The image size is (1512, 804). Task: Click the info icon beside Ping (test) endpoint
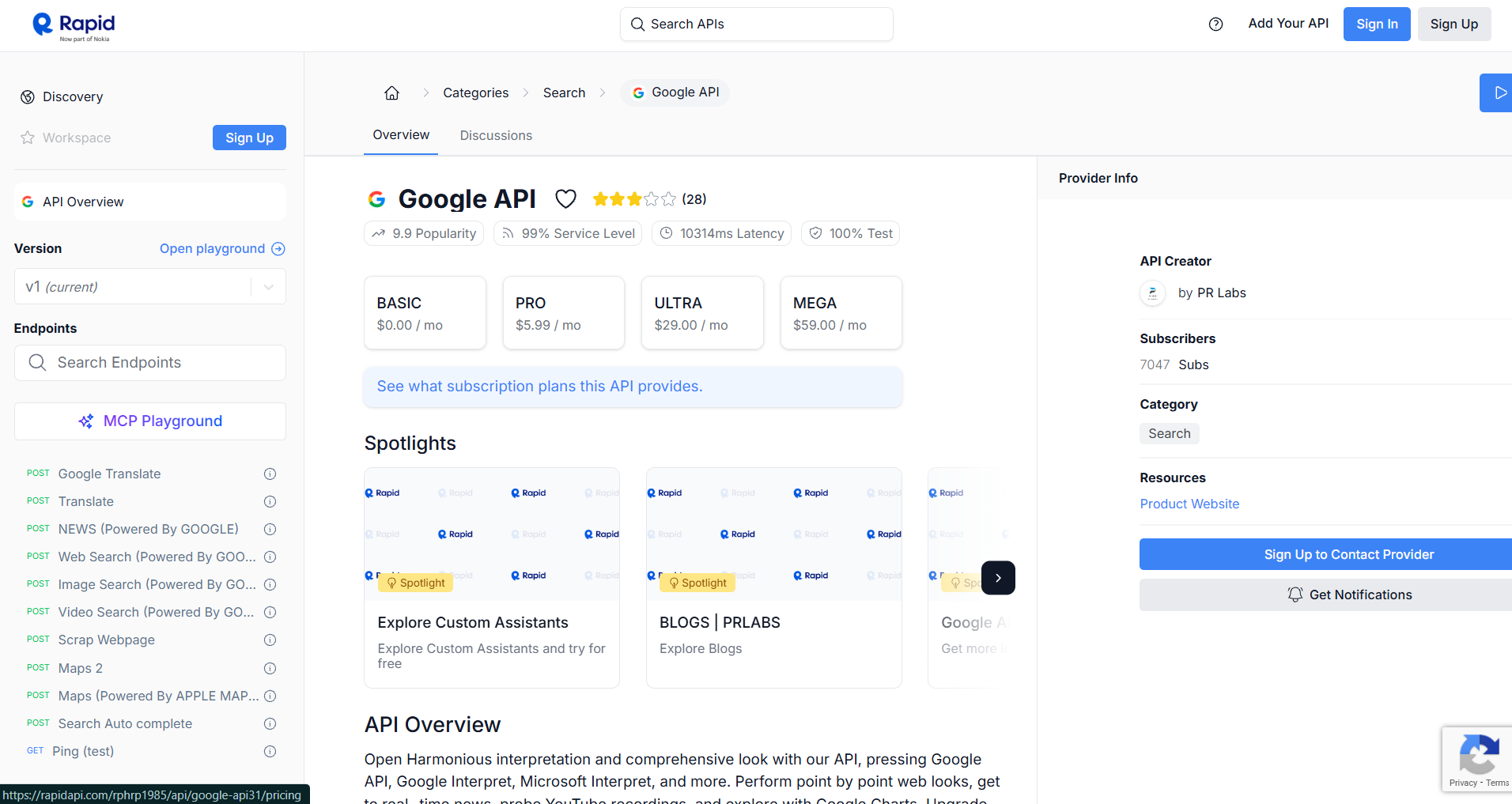click(x=269, y=751)
